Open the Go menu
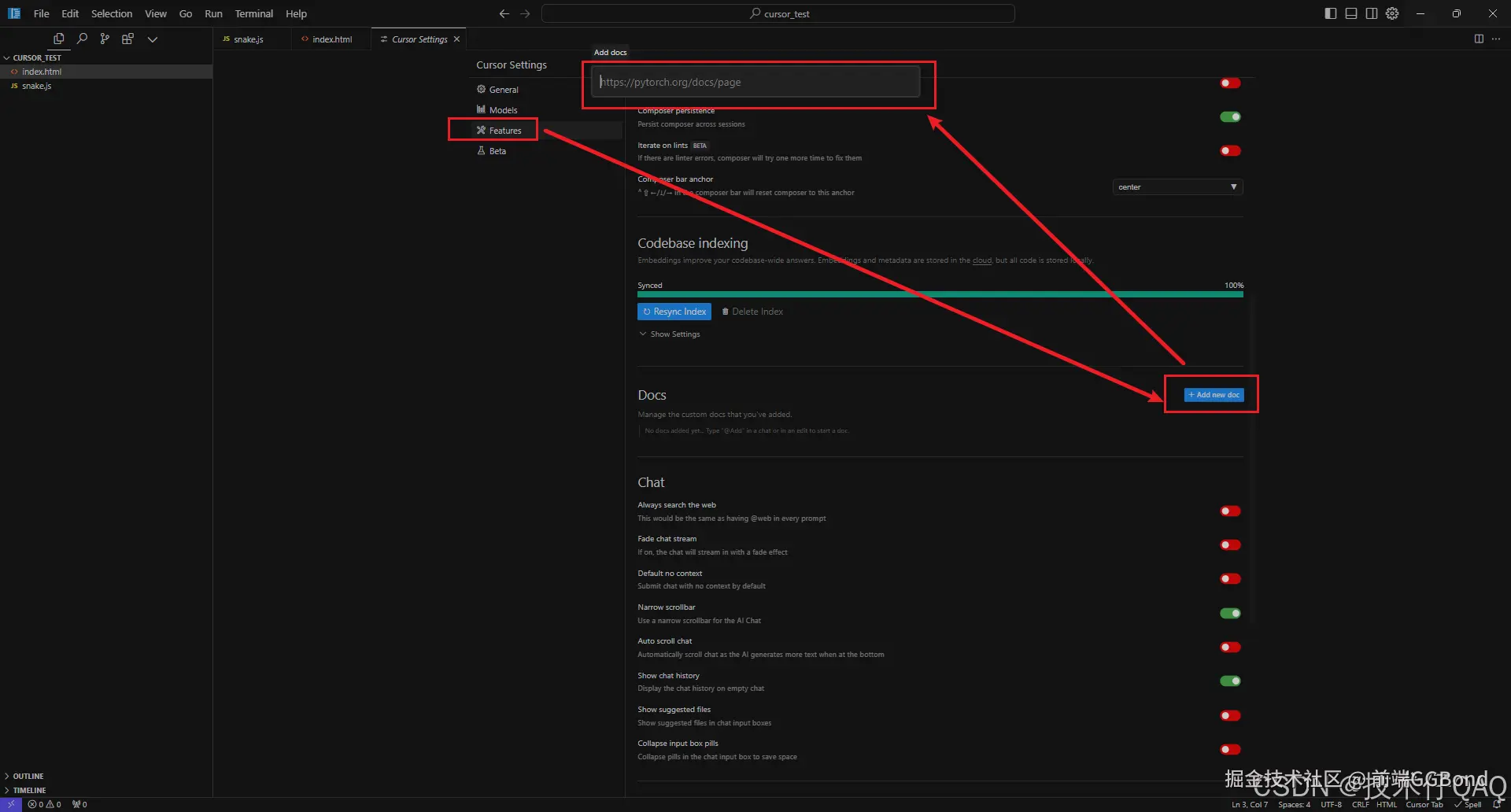 coord(186,13)
